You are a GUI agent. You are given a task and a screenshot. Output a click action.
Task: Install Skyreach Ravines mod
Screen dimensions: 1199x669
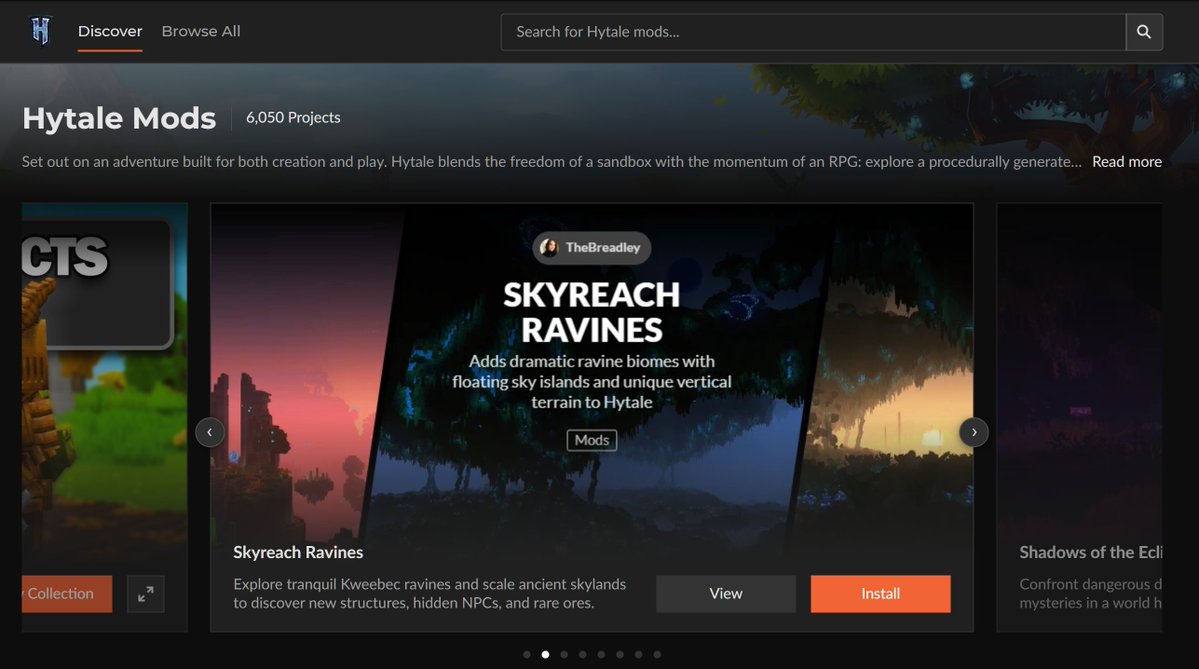pyautogui.click(x=880, y=594)
